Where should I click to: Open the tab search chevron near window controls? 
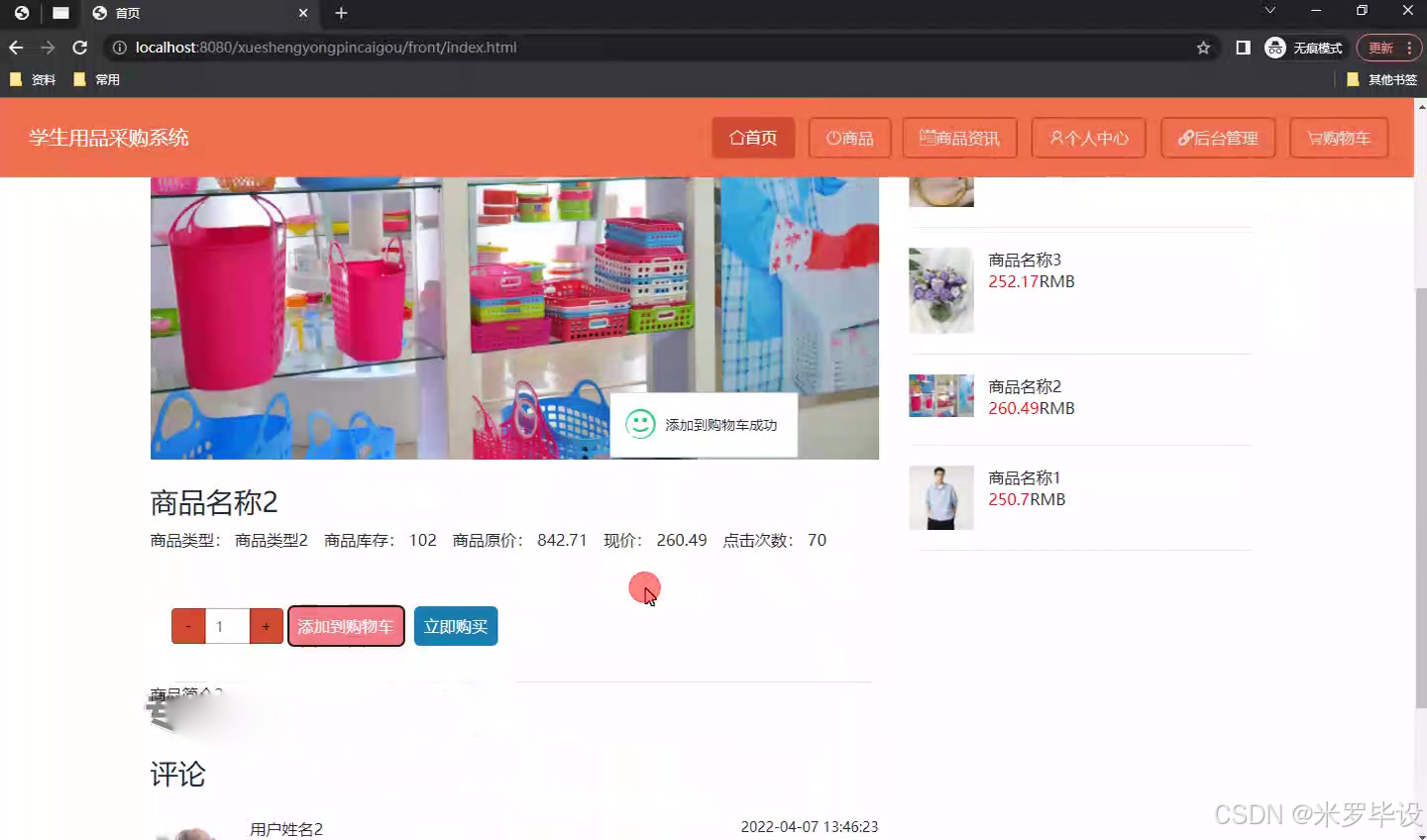coord(1269,12)
